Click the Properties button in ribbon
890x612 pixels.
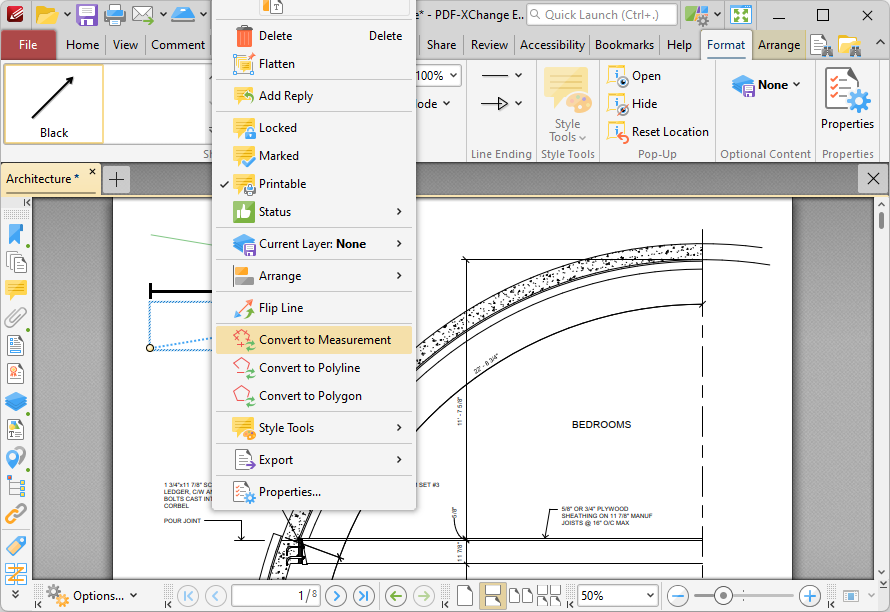(x=847, y=99)
